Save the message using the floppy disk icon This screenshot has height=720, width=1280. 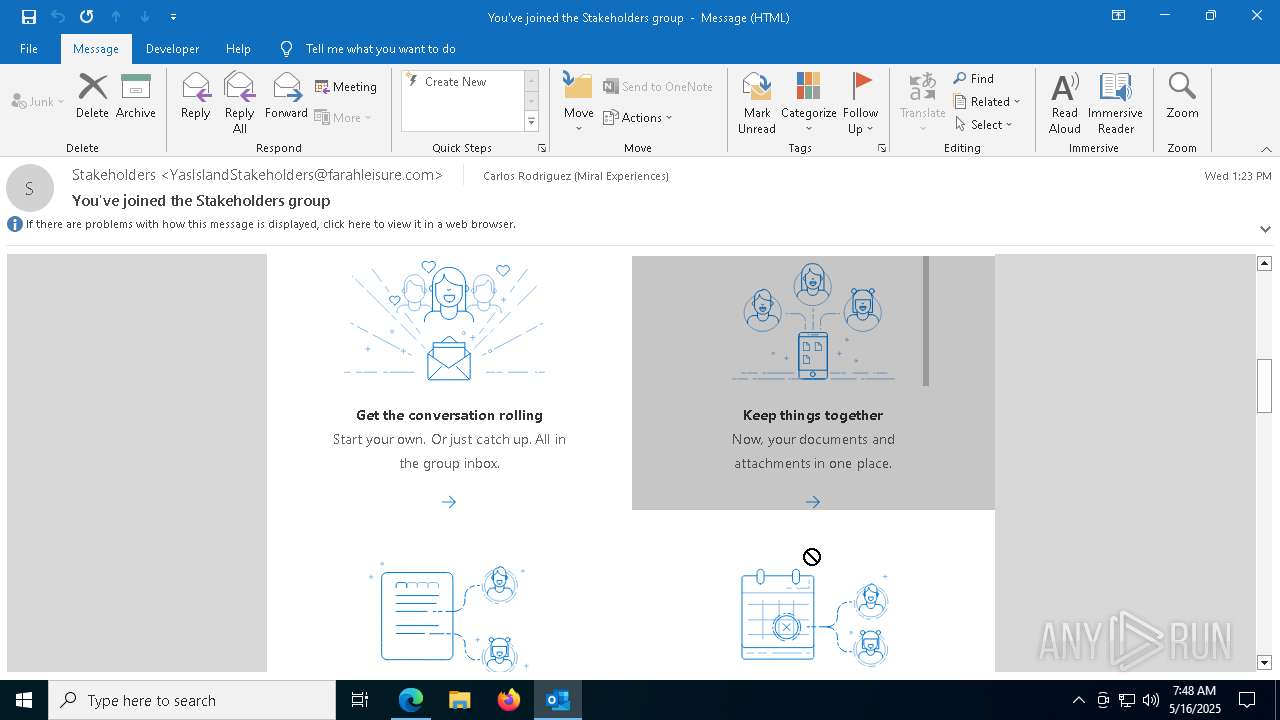coord(29,17)
